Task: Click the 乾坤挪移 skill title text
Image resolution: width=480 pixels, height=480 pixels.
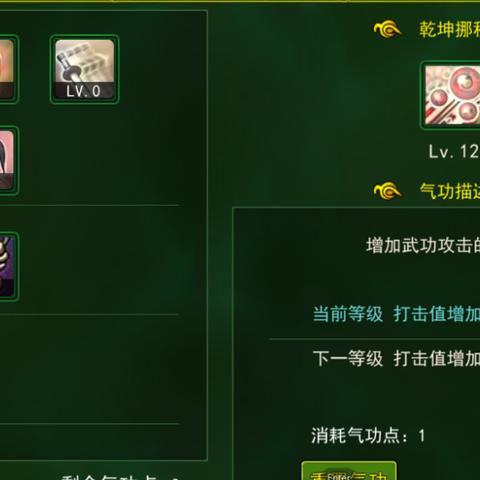Action: [x=449, y=29]
